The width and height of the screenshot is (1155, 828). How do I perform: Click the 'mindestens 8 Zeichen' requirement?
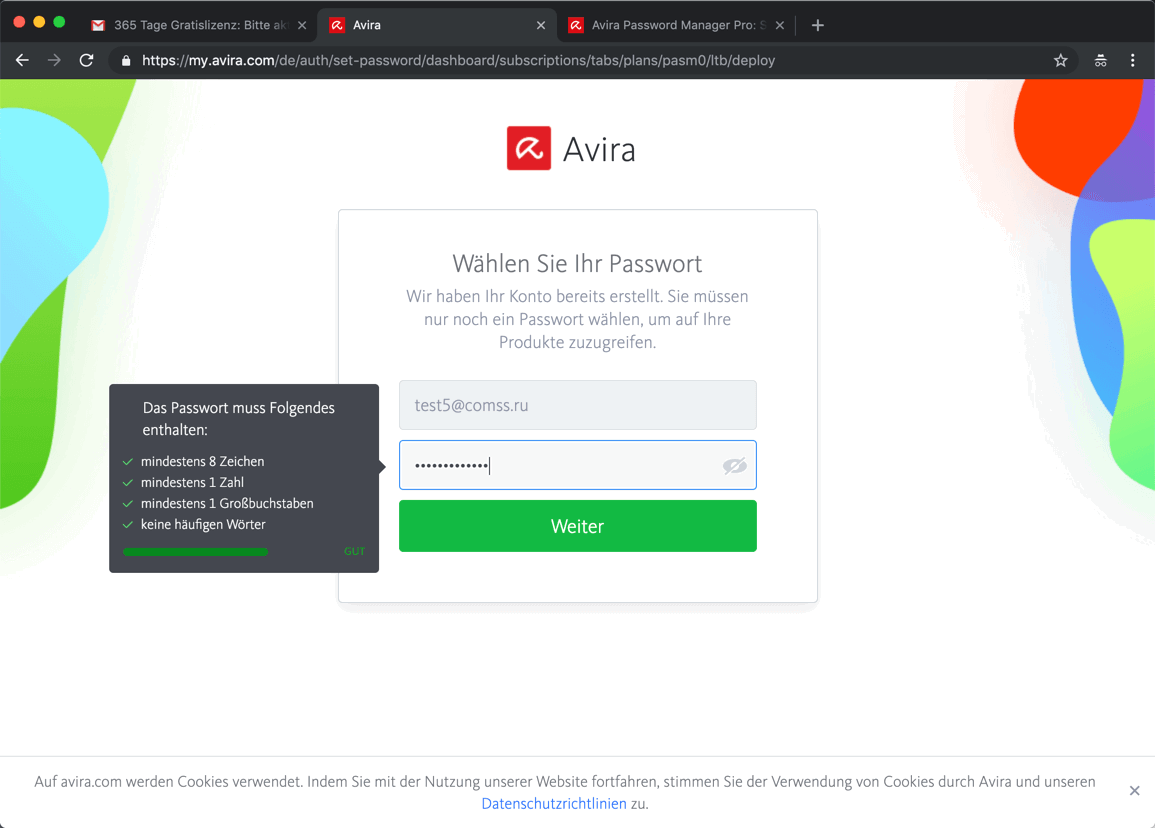click(203, 461)
